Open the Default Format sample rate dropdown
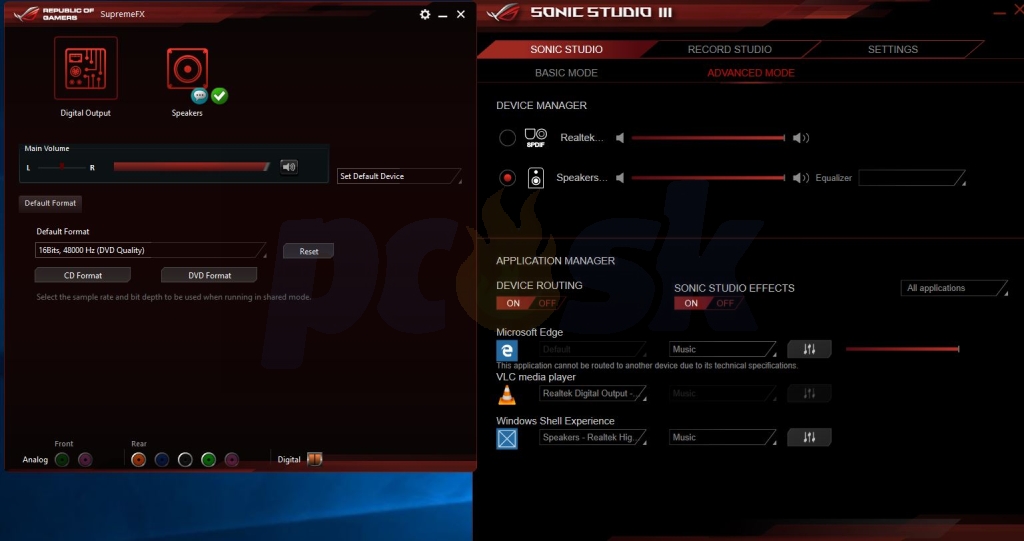Image resolution: width=1024 pixels, height=541 pixels. 150,250
